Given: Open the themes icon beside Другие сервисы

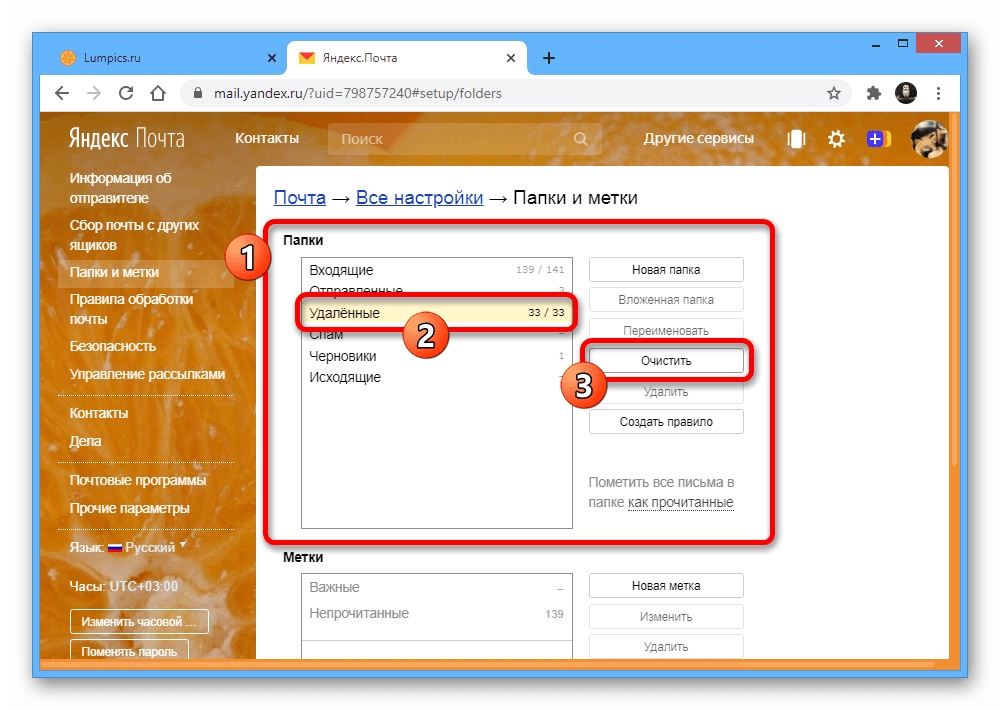Looking at the screenshot, I should [x=796, y=139].
